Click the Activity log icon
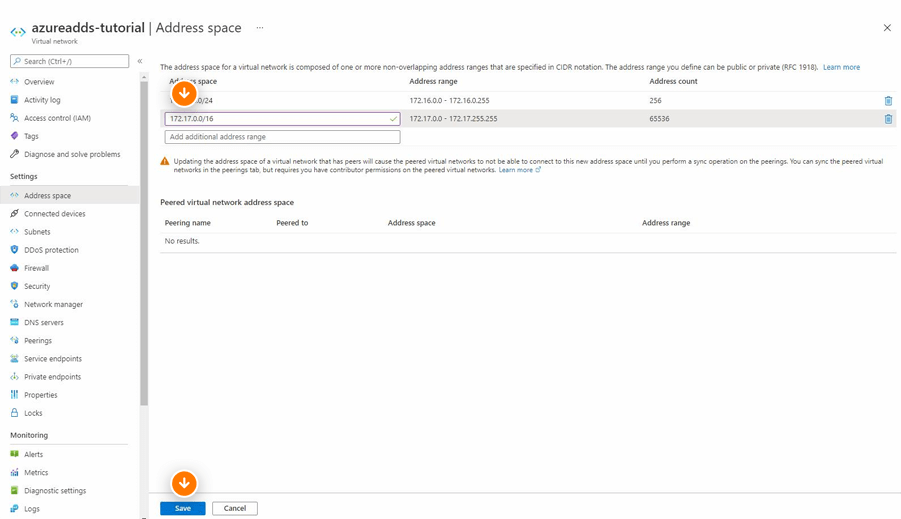 coord(14,99)
